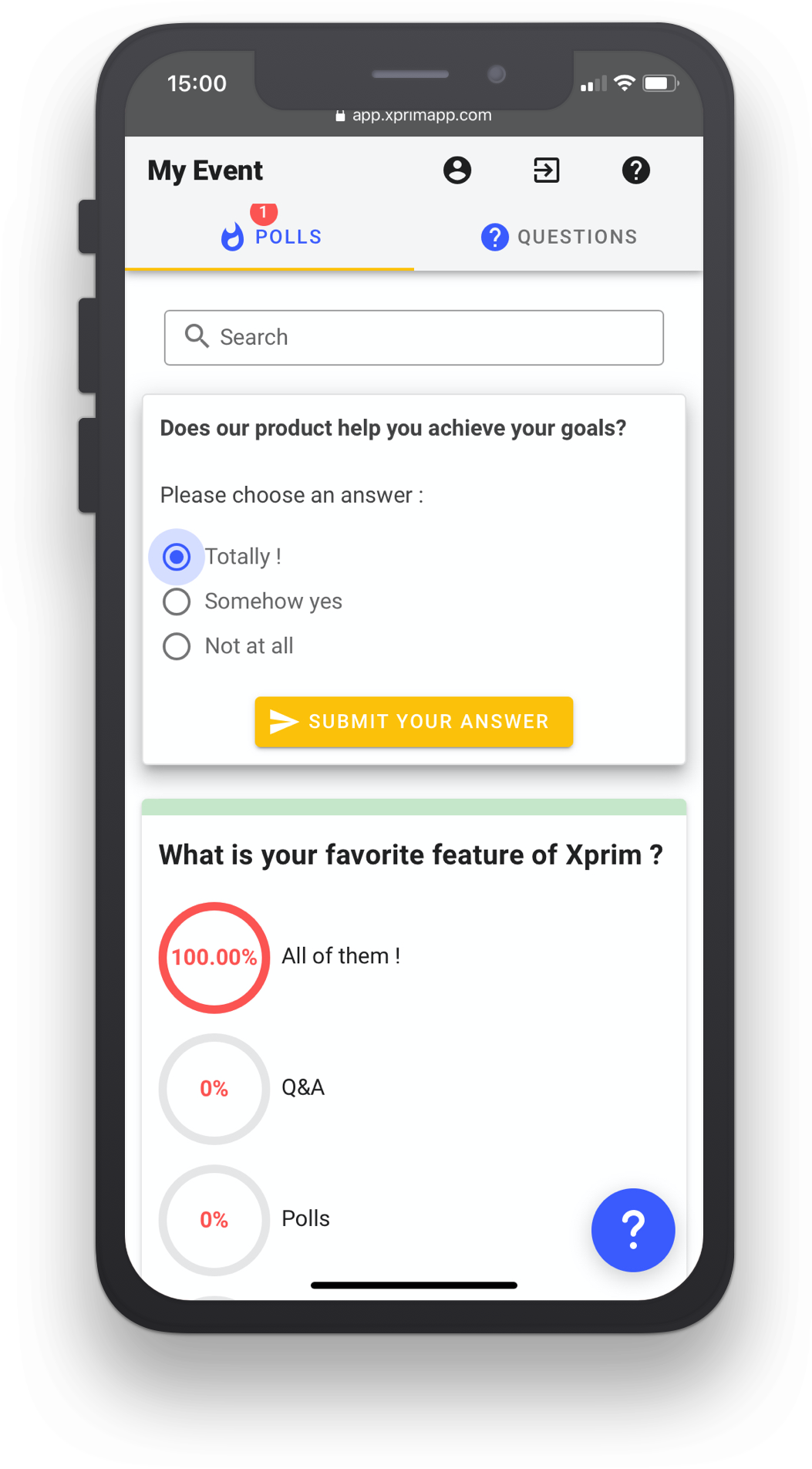
Task: Click the red notification badge on Polls
Action: [264, 212]
